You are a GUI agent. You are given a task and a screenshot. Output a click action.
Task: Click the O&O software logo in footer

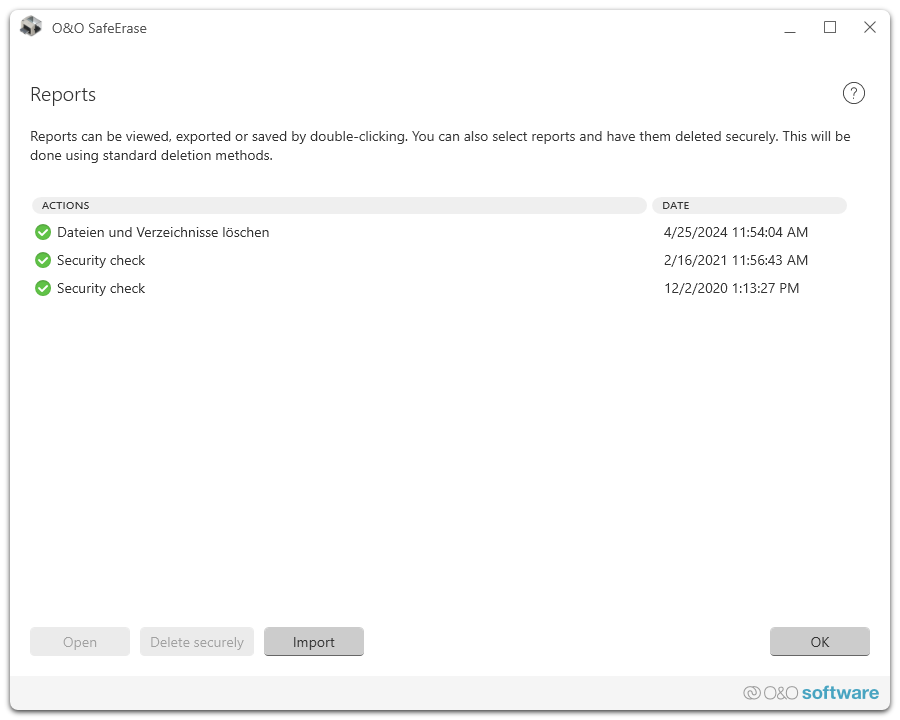(811, 693)
